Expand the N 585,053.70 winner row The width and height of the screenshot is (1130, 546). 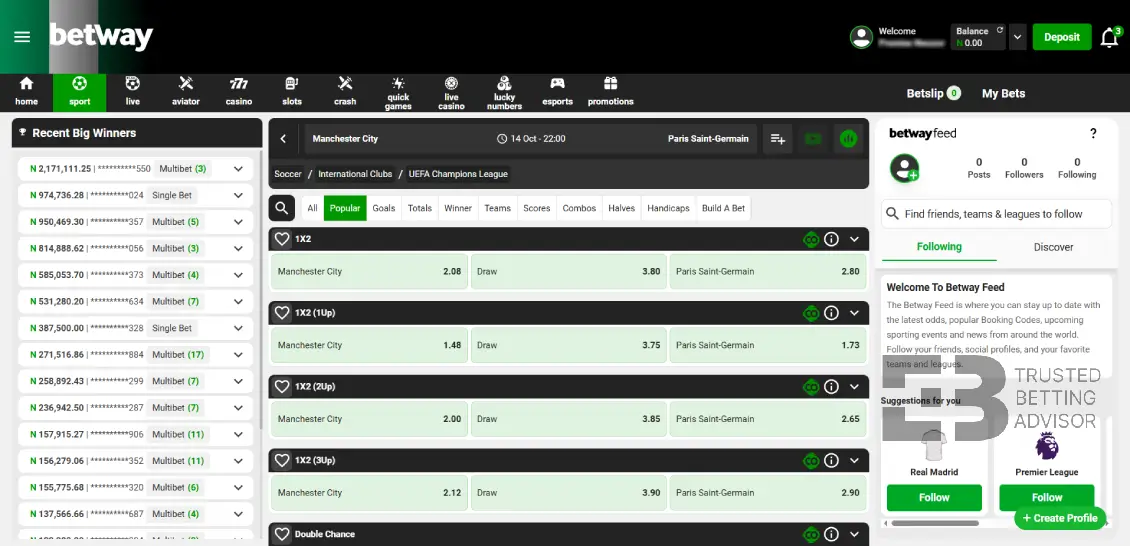pyautogui.click(x=239, y=274)
